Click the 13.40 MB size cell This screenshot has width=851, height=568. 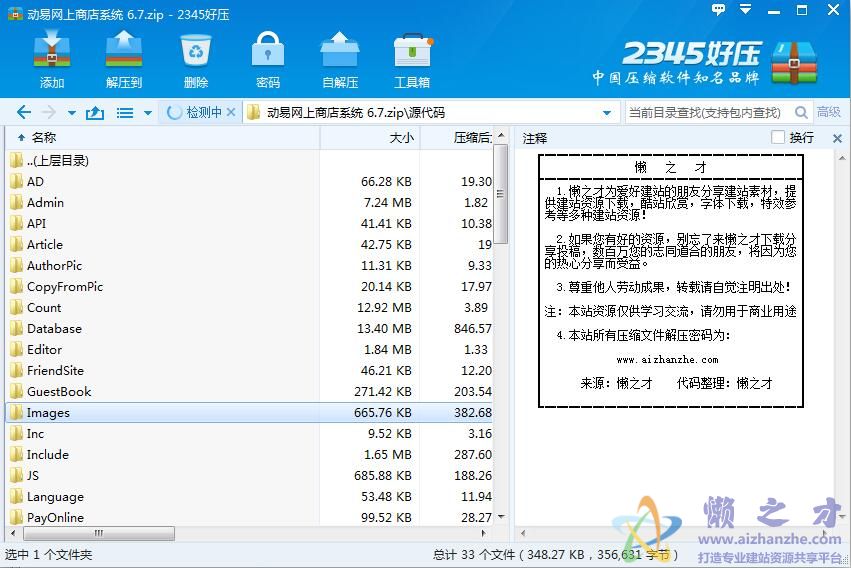point(384,328)
